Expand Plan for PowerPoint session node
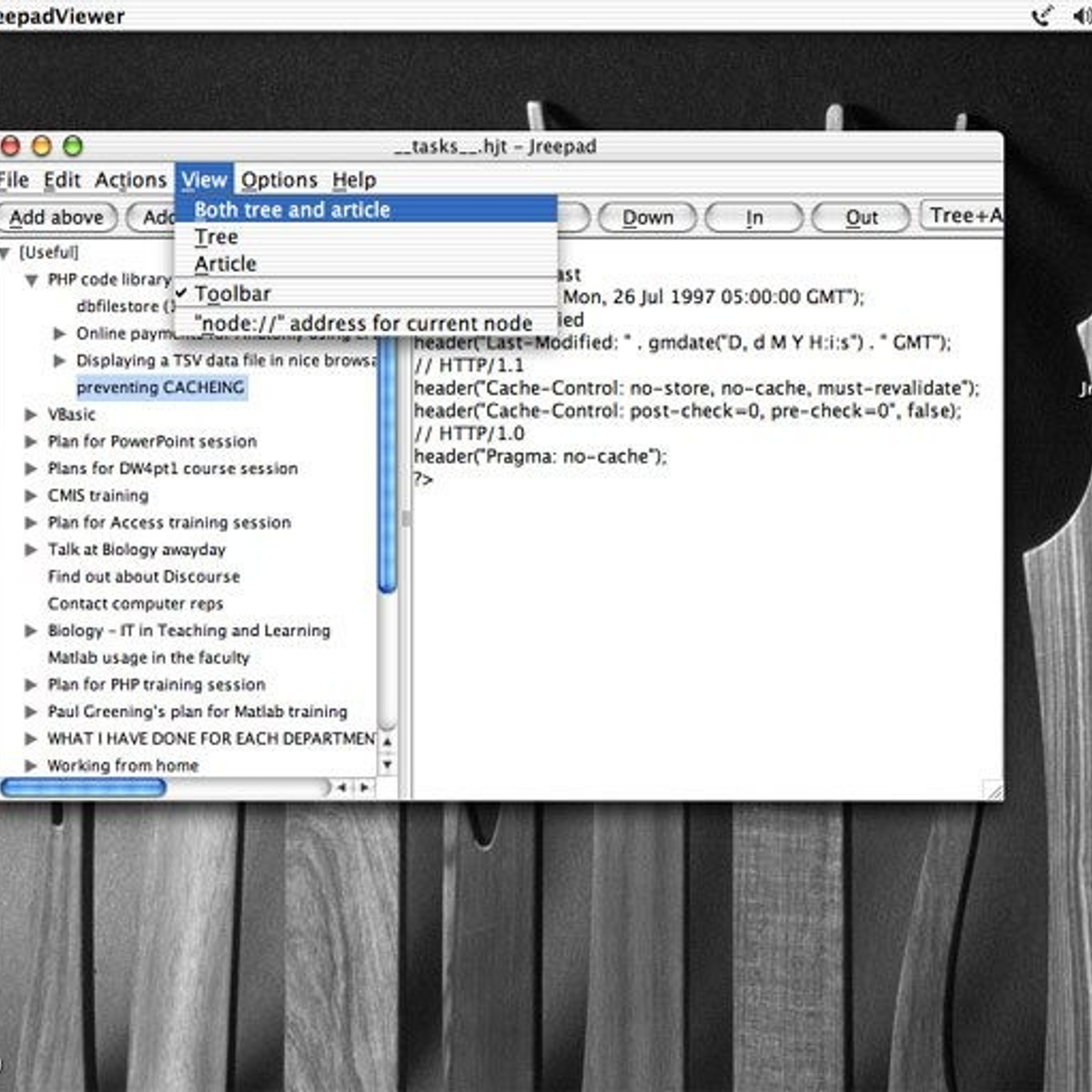Viewport: 1092px width, 1092px height. (x=31, y=441)
